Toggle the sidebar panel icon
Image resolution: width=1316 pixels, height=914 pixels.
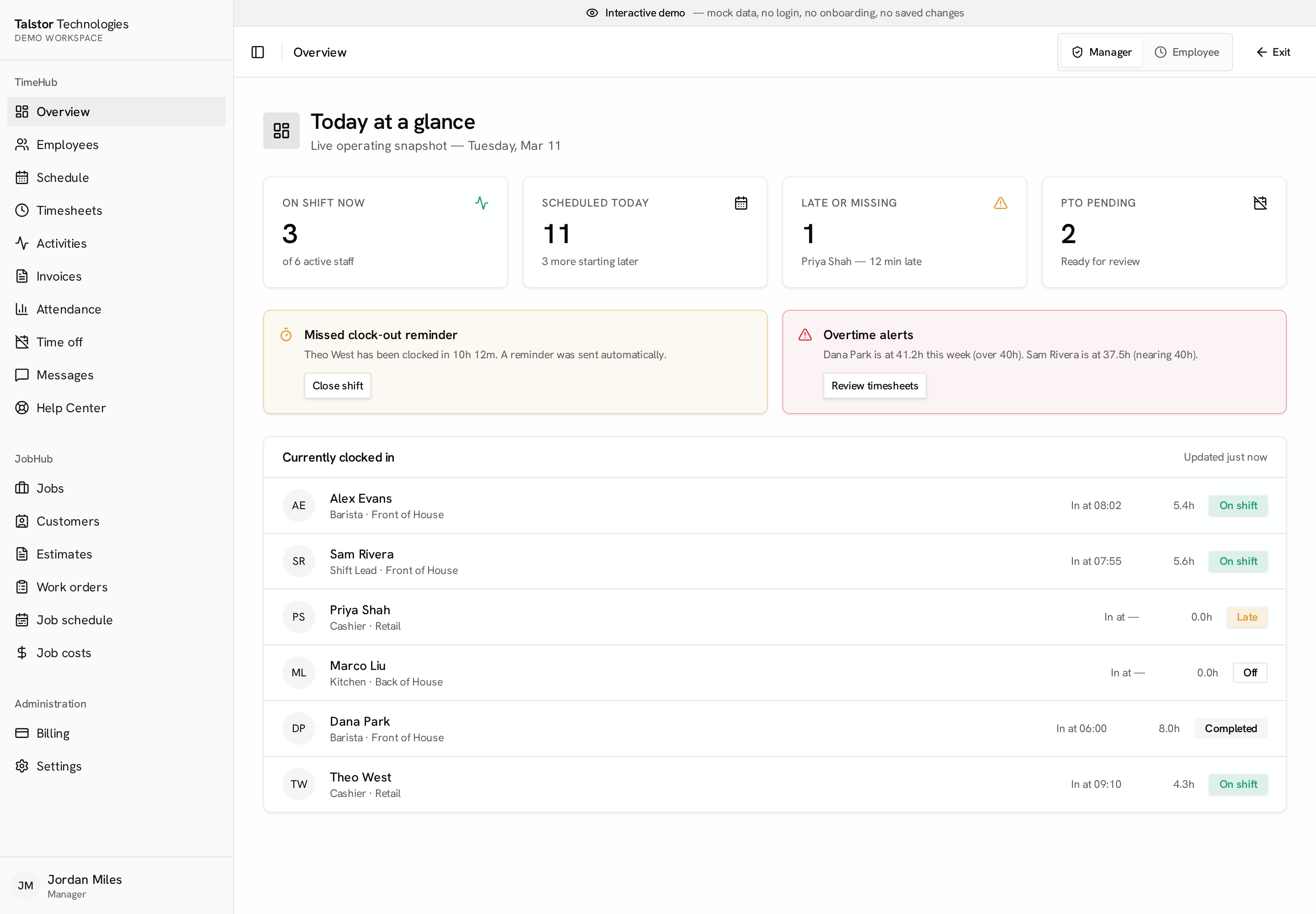tap(258, 52)
